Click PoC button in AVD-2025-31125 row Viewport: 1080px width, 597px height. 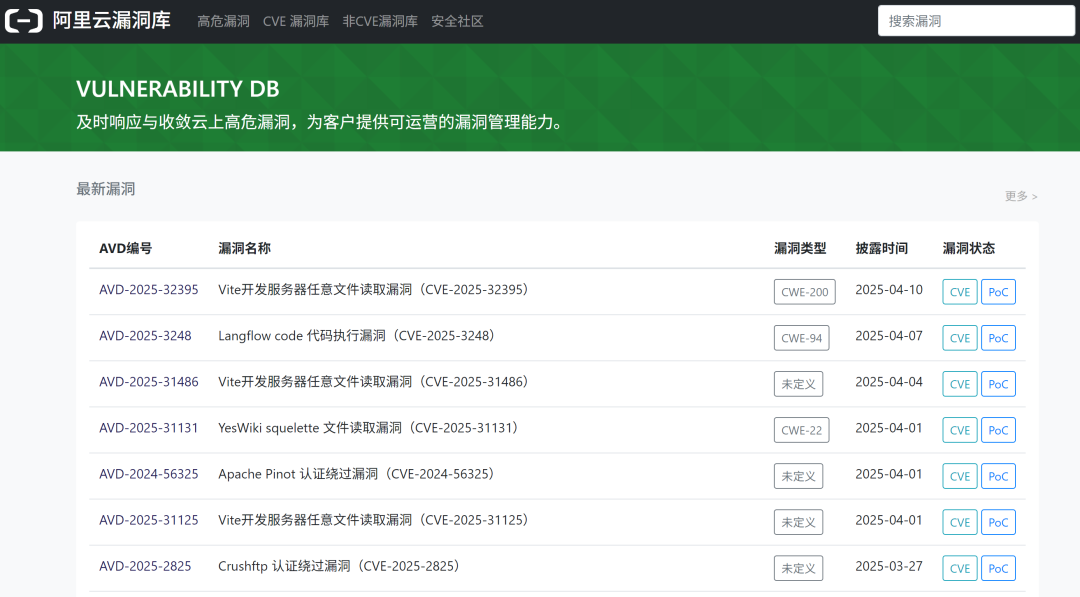[x=998, y=523]
